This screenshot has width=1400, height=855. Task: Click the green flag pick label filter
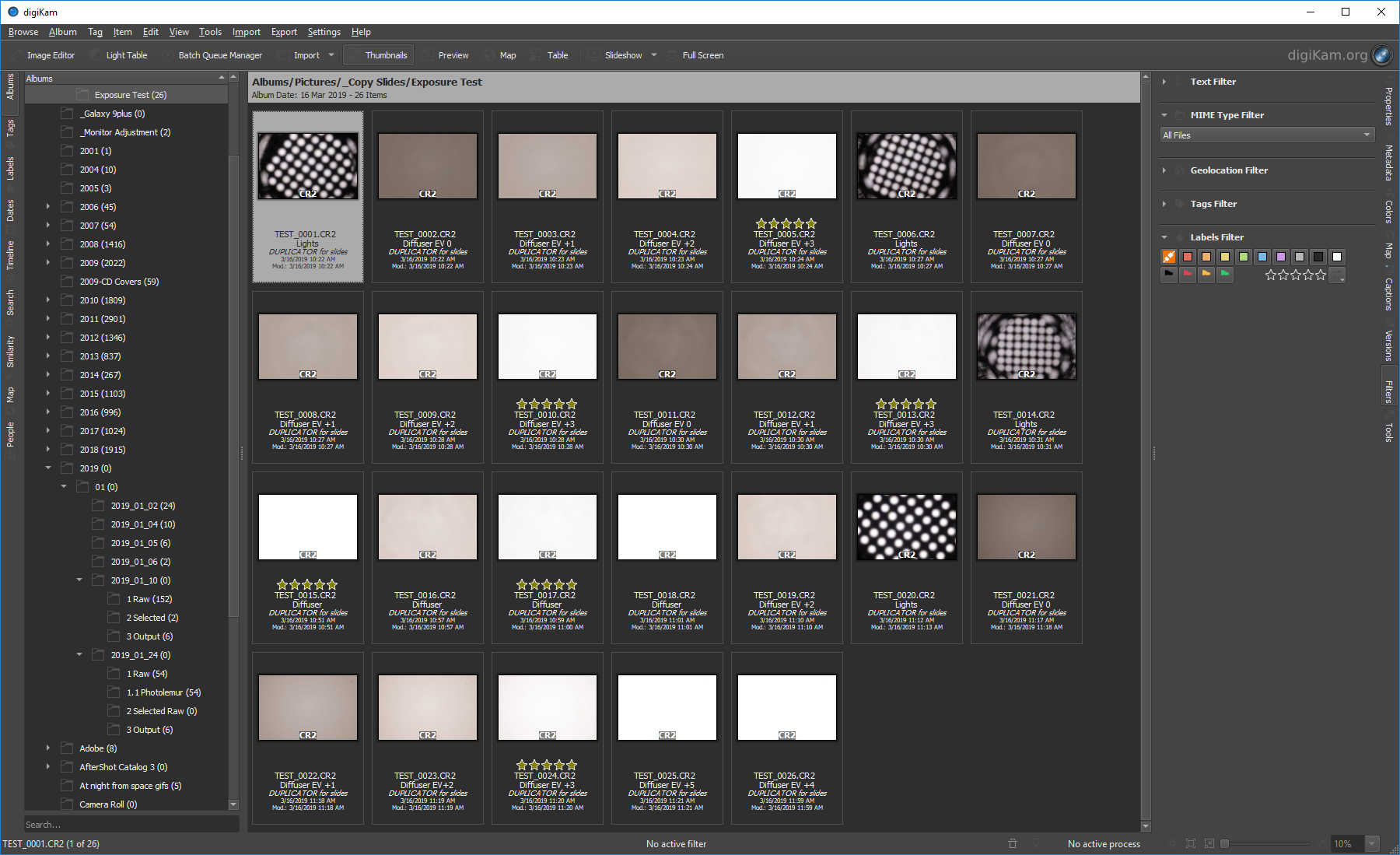[1225, 274]
